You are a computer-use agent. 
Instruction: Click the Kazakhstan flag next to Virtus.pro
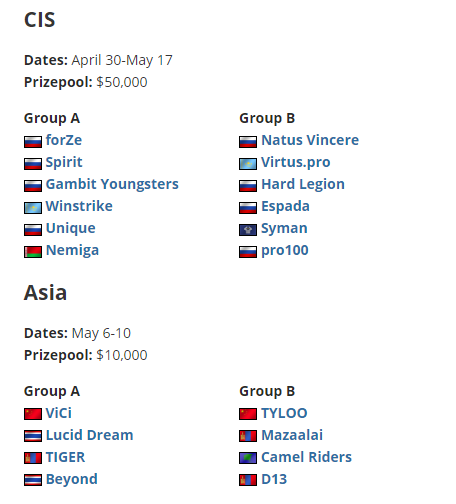pos(248,163)
